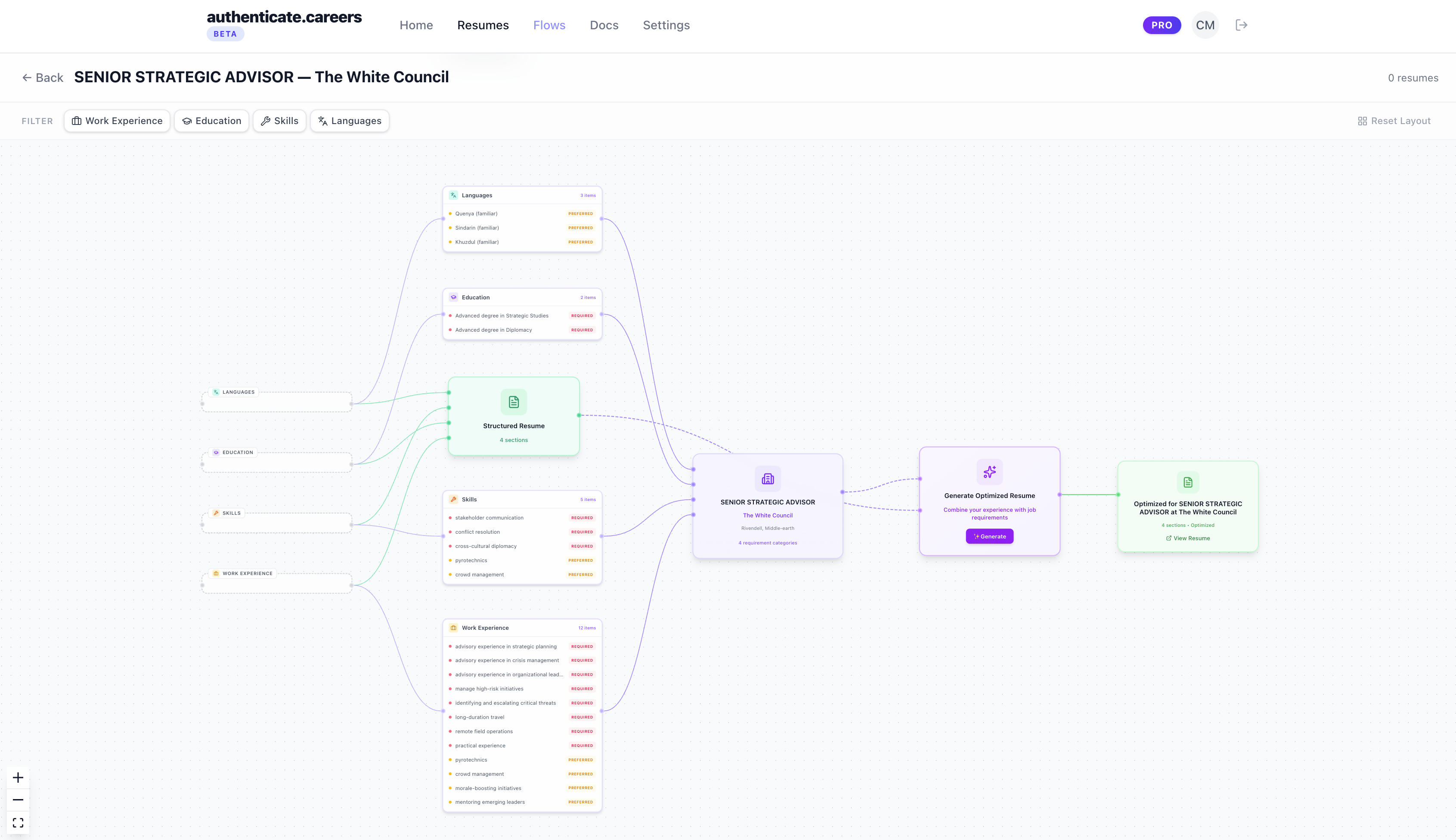Toggle the Languages filter chip

point(349,121)
